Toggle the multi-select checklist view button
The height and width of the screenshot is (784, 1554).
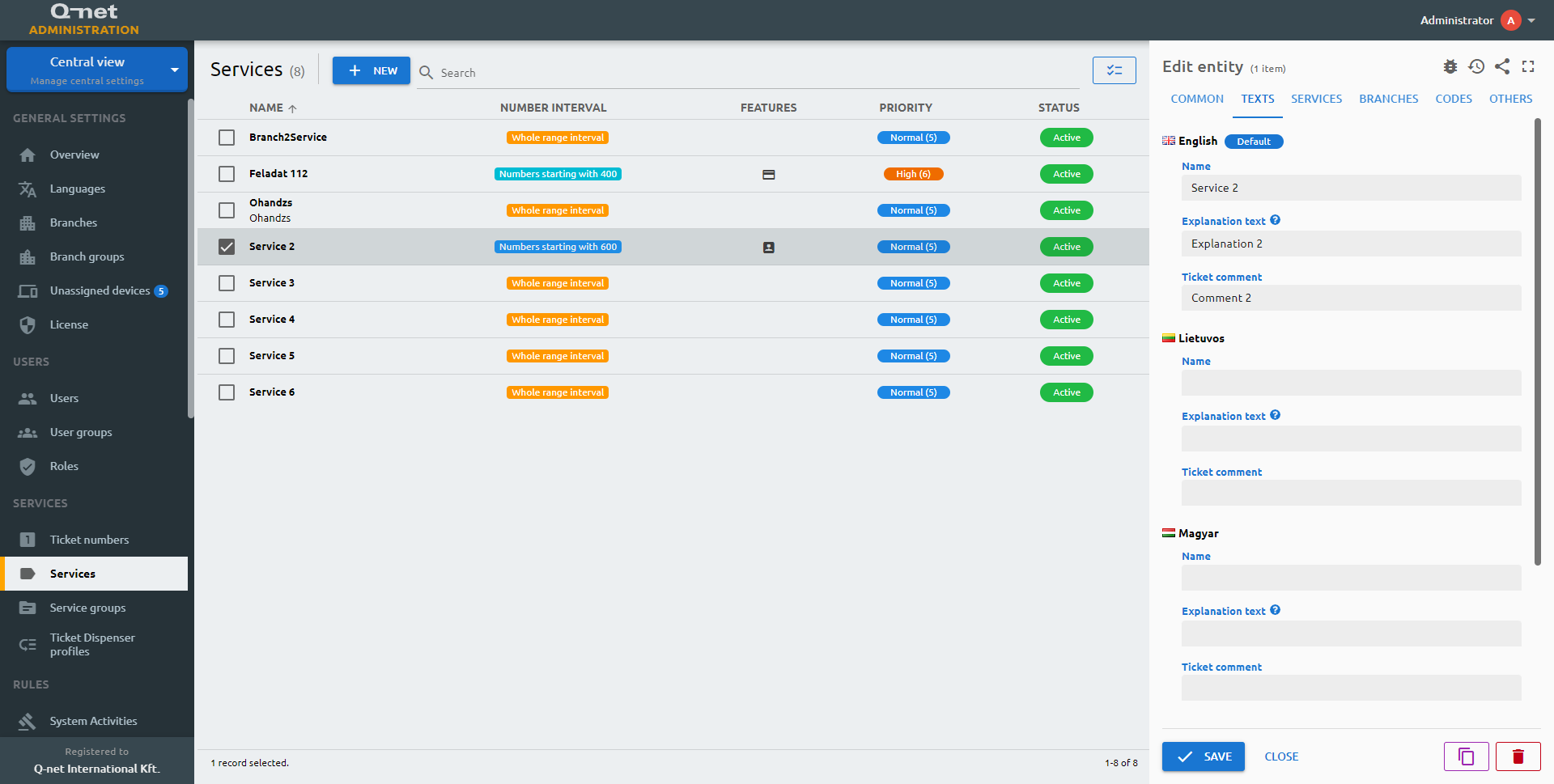coord(1114,70)
